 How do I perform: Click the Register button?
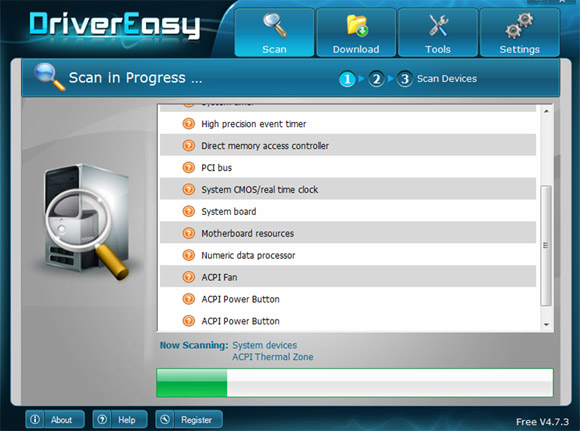pyautogui.click(x=189, y=420)
